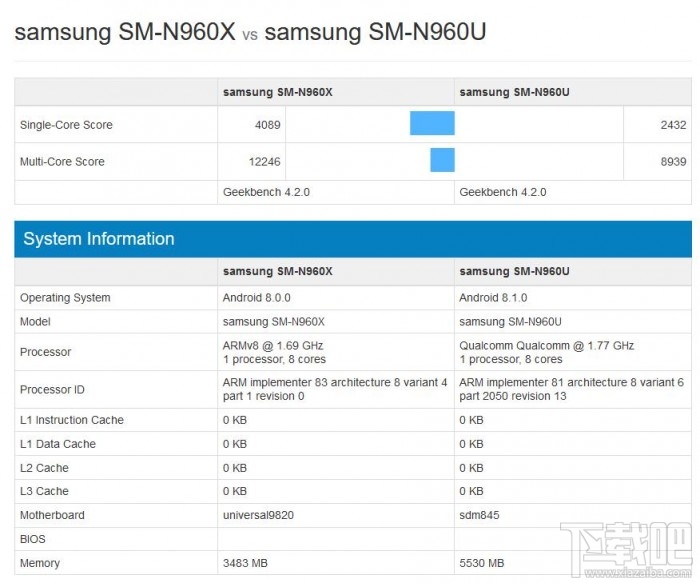Click the 'Multi-Core Score' row label
This screenshot has height=583, width=700.
pos(62,162)
